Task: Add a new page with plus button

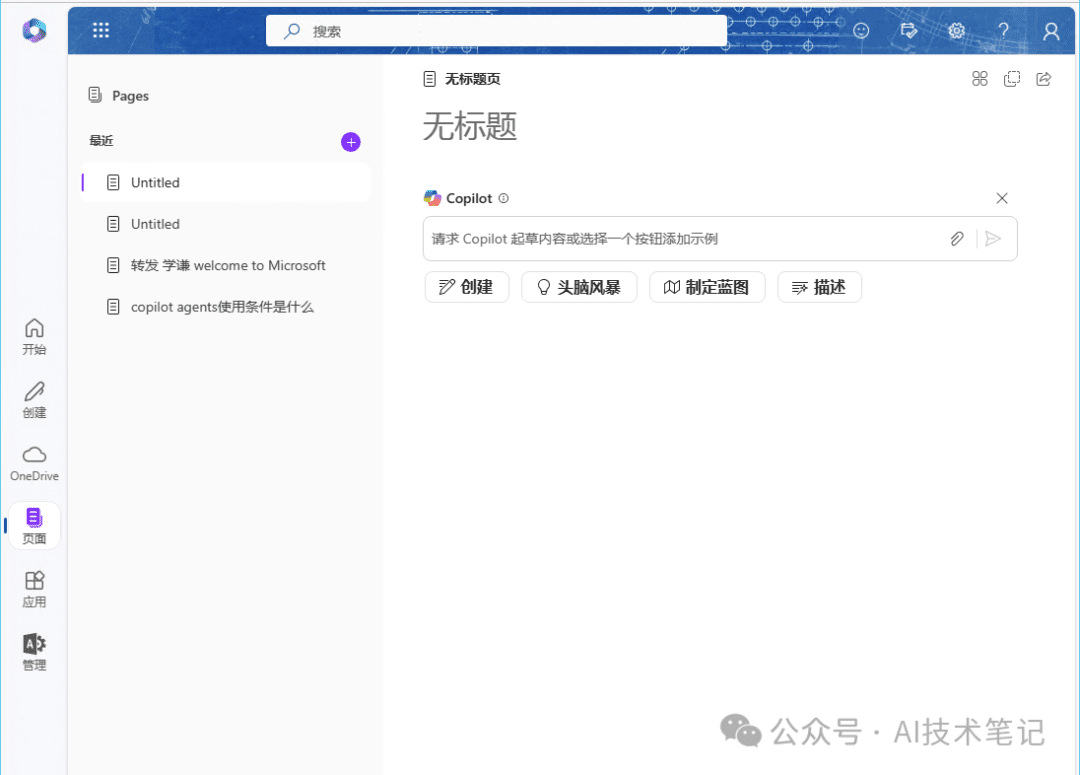Action: pos(351,142)
